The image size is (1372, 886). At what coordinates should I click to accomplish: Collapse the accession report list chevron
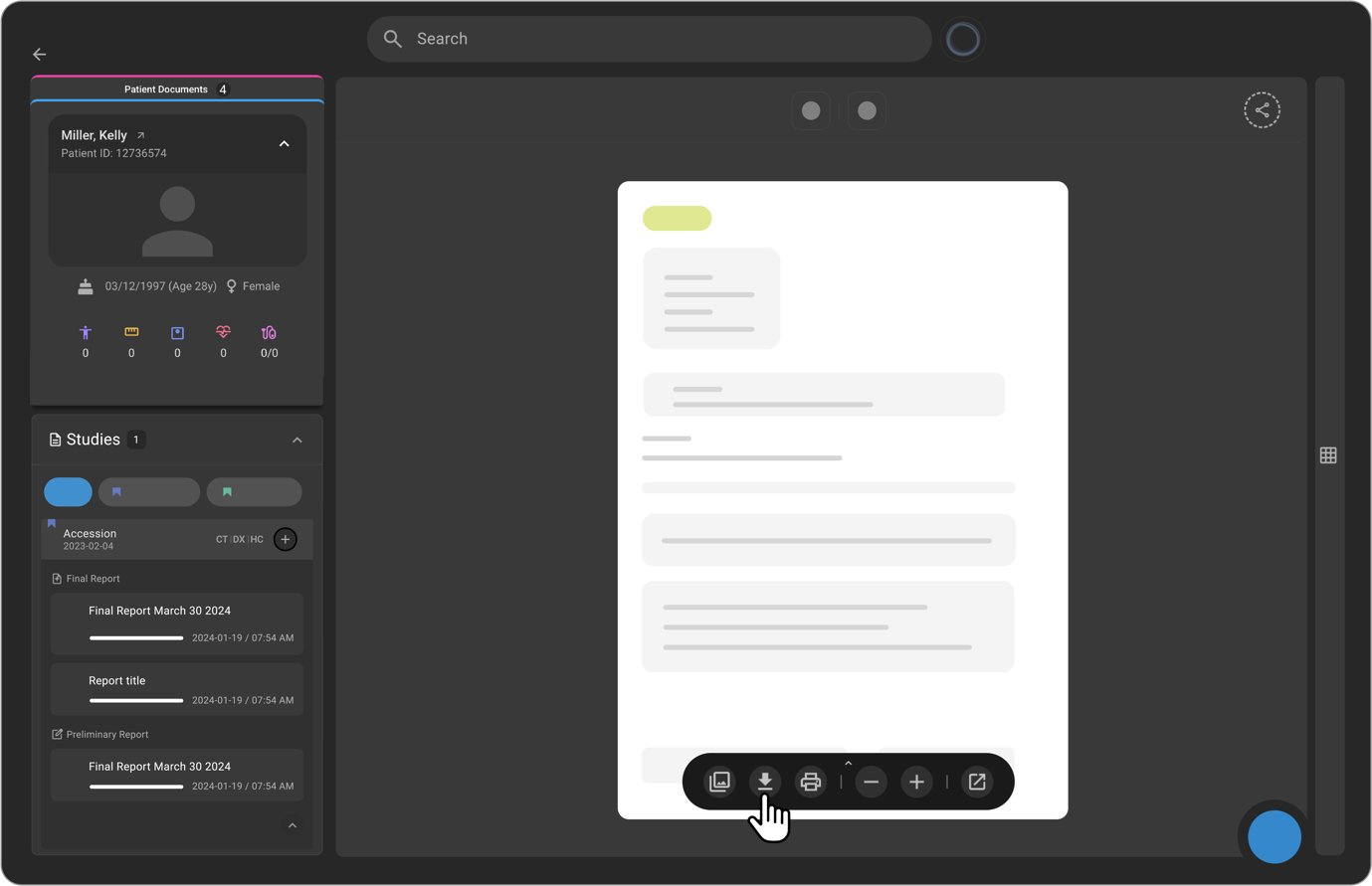[293, 825]
